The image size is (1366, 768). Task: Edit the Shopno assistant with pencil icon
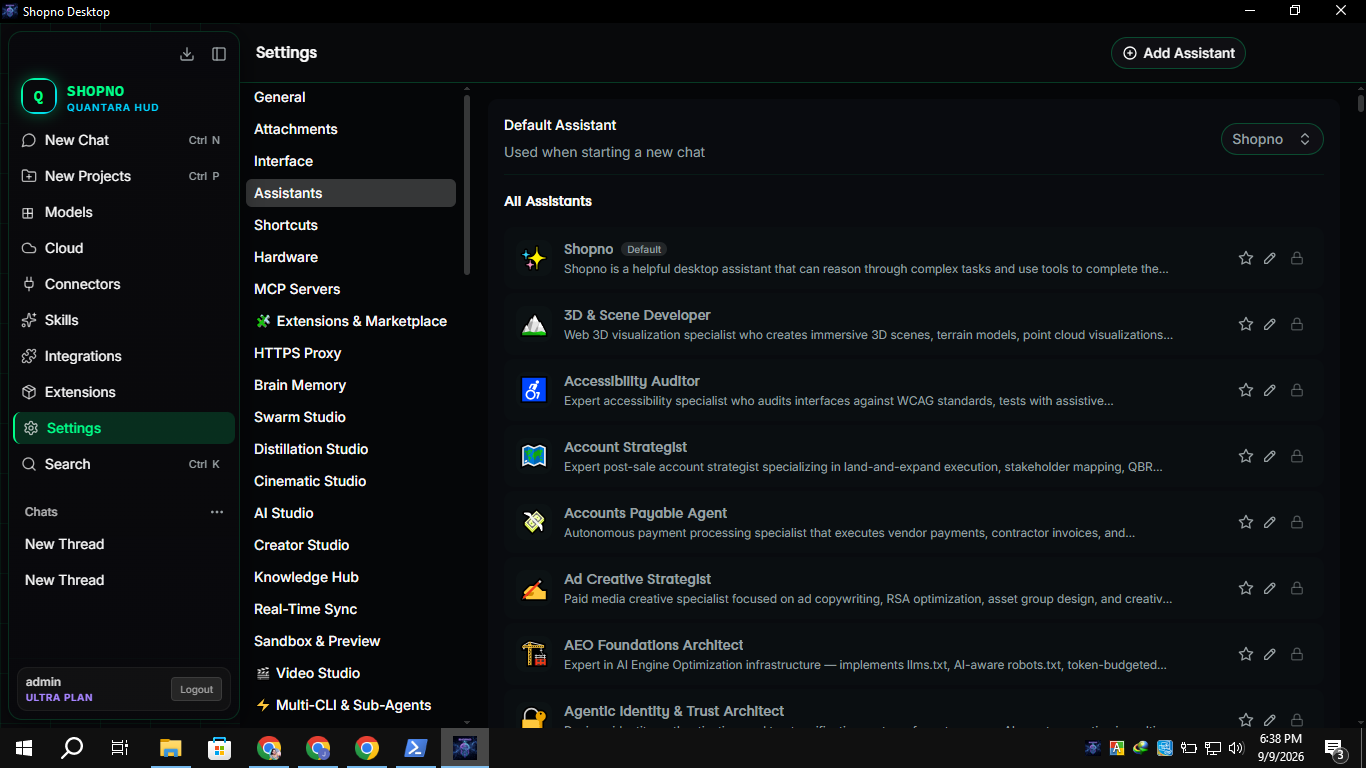click(1270, 258)
